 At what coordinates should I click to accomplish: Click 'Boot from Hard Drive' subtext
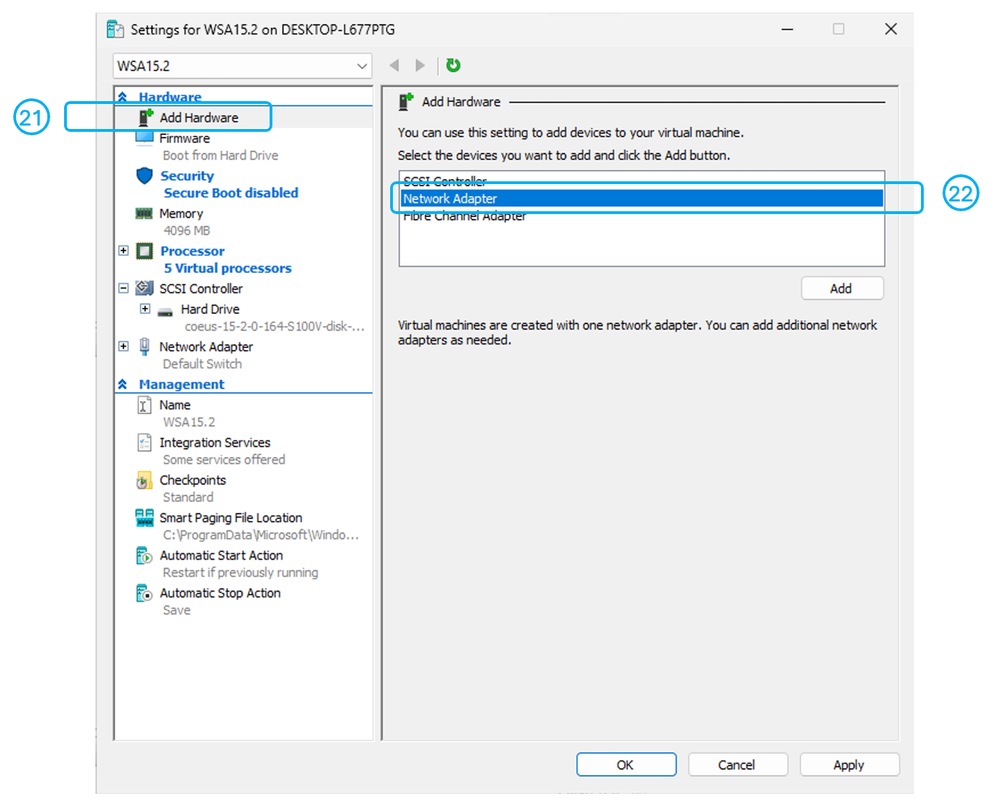click(x=220, y=155)
